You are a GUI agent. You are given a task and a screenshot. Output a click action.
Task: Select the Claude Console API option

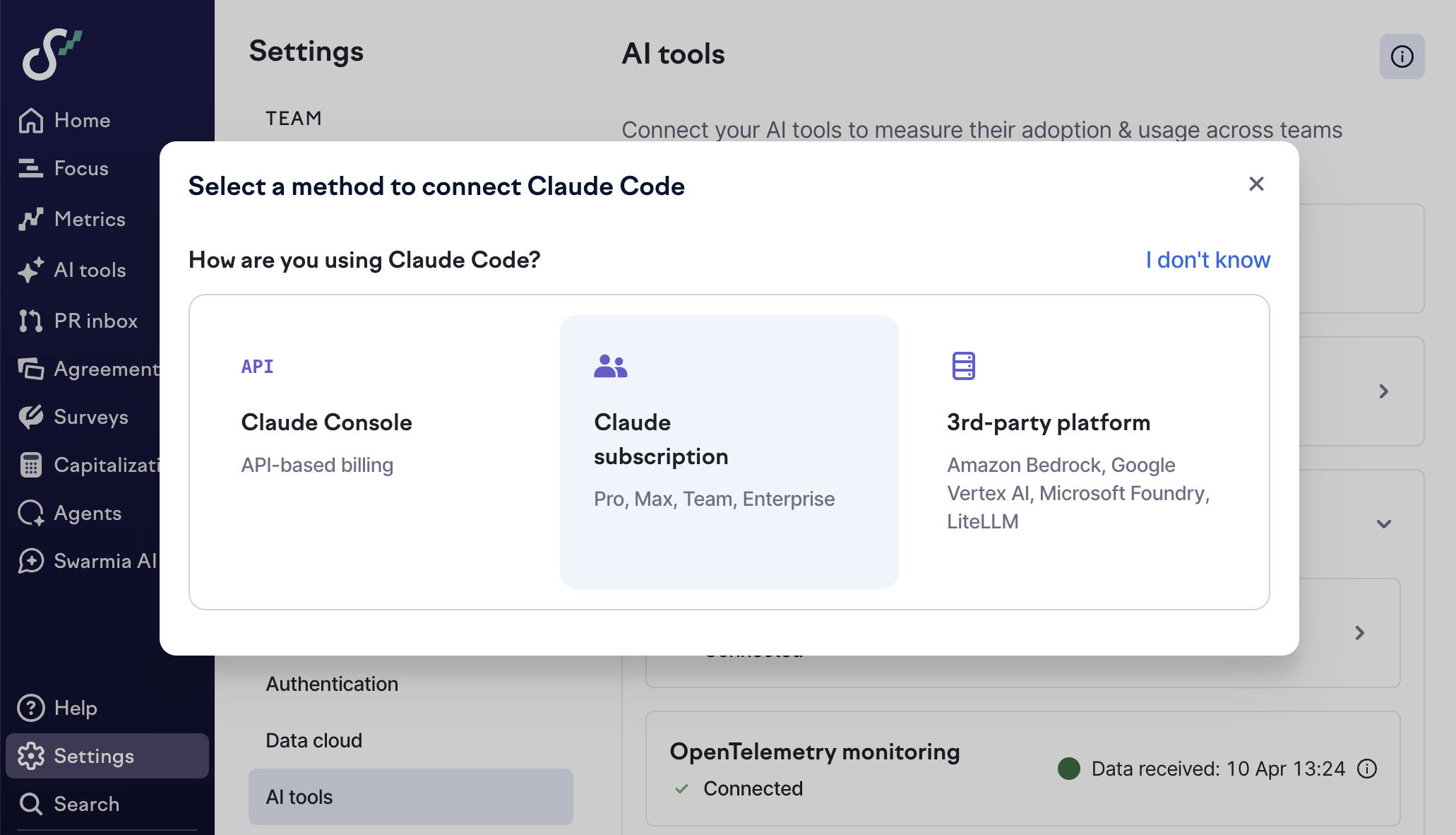(x=376, y=452)
